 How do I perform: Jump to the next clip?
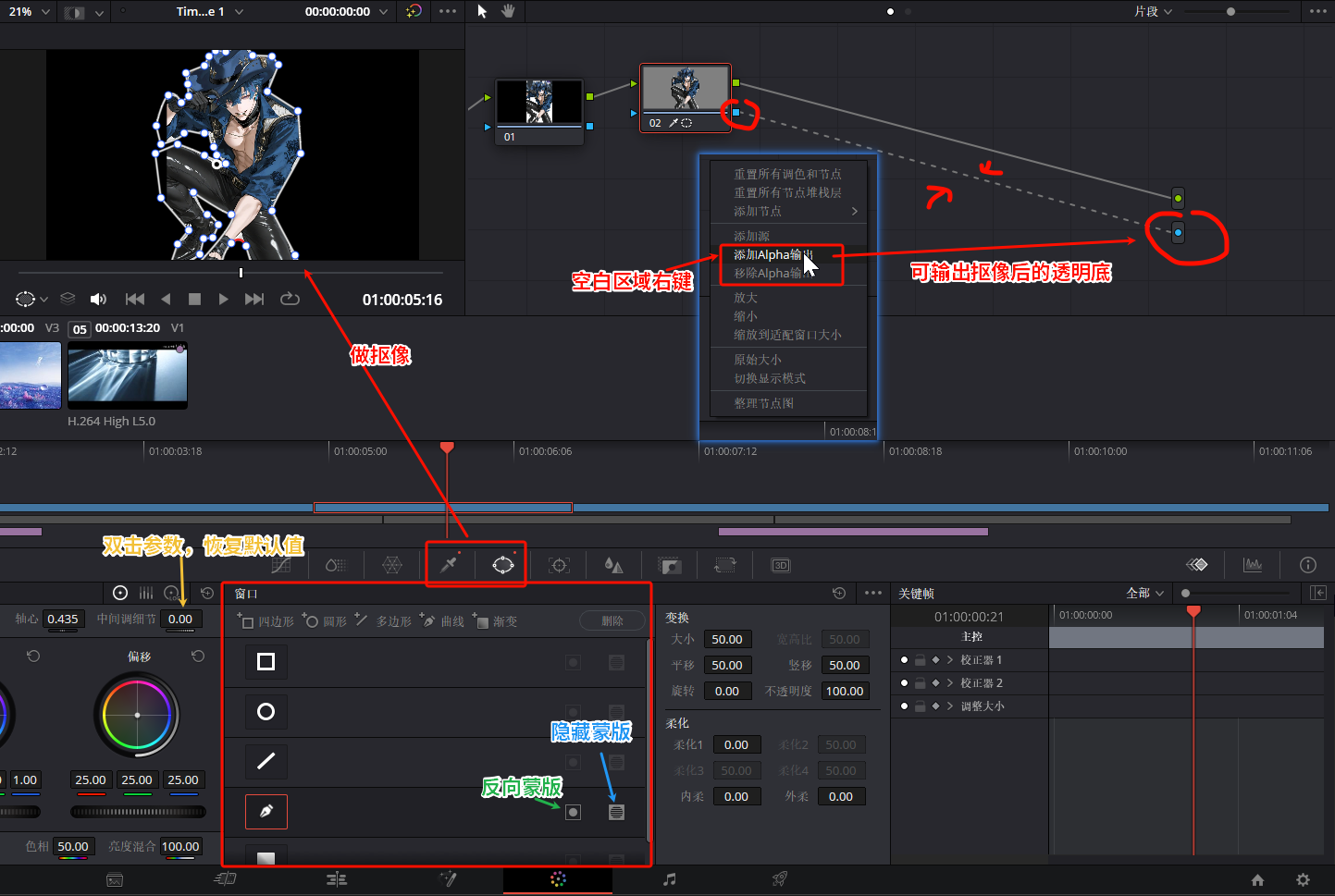[254, 299]
